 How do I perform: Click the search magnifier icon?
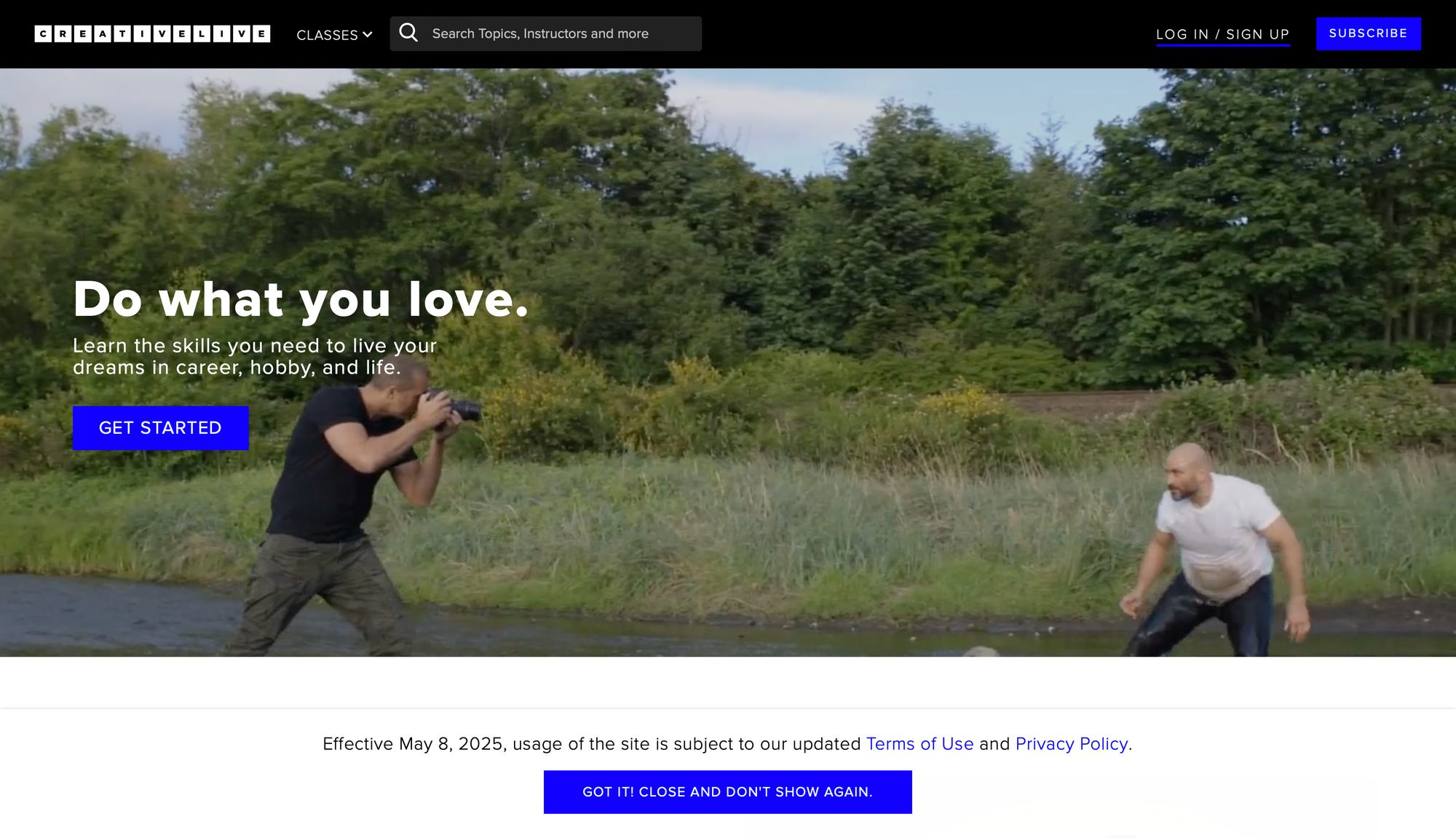pyautogui.click(x=409, y=33)
